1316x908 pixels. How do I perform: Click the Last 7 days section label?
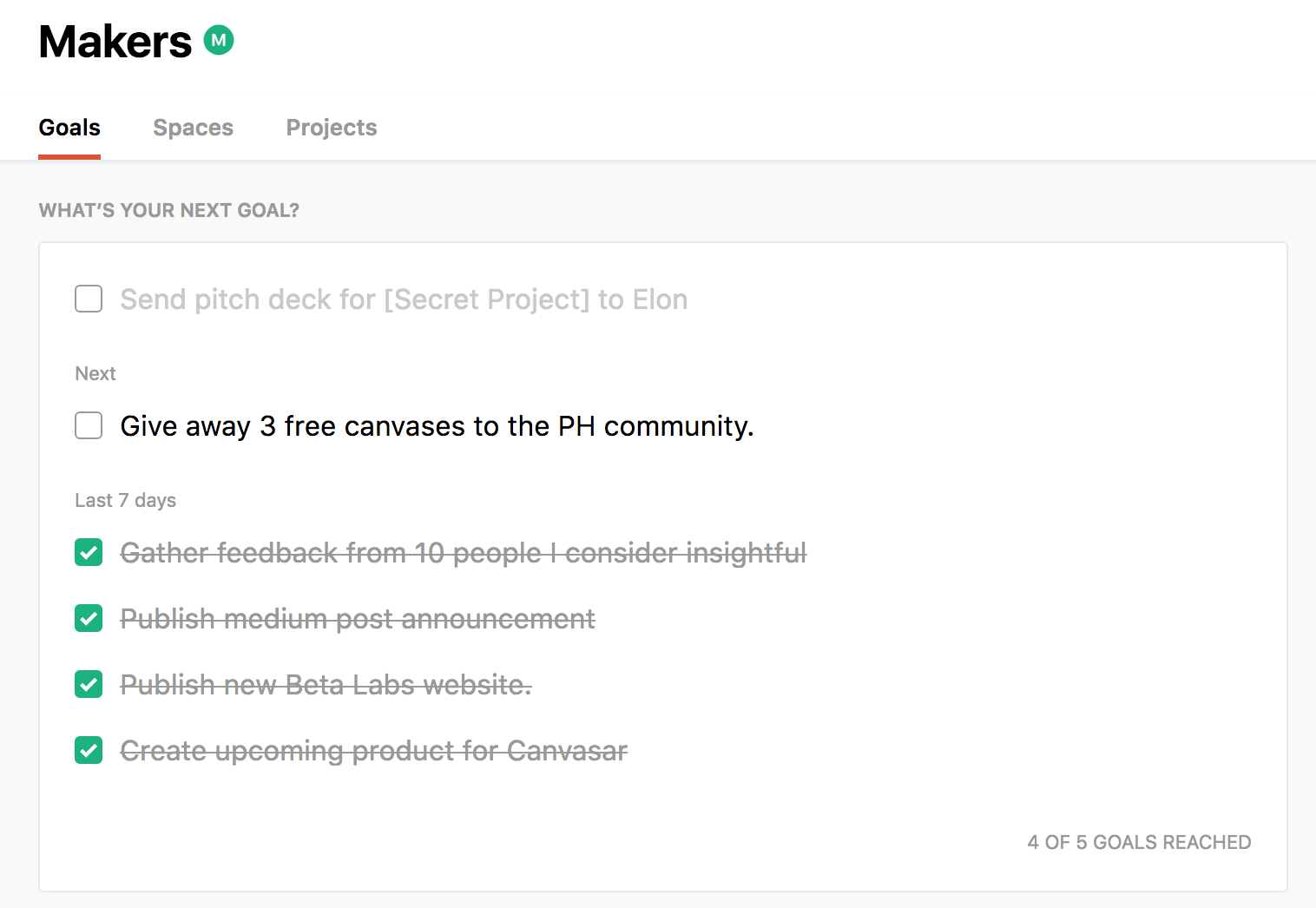pos(125,500)
